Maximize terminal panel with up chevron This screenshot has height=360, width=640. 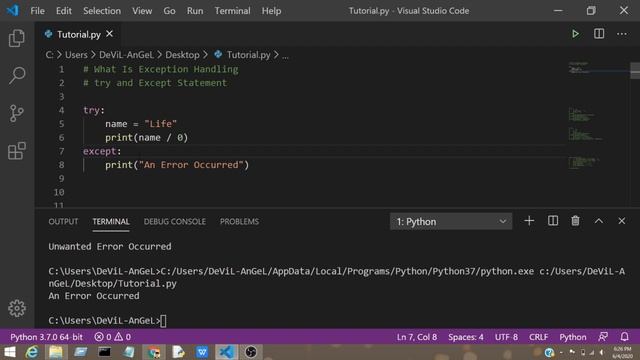pos(598,221)
